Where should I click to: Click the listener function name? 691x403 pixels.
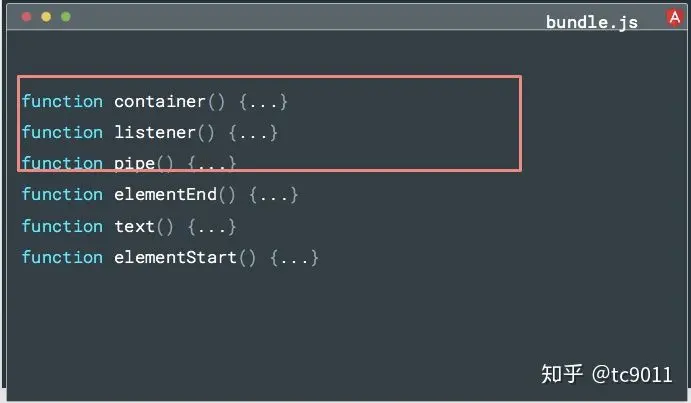[x=155, y=132]
